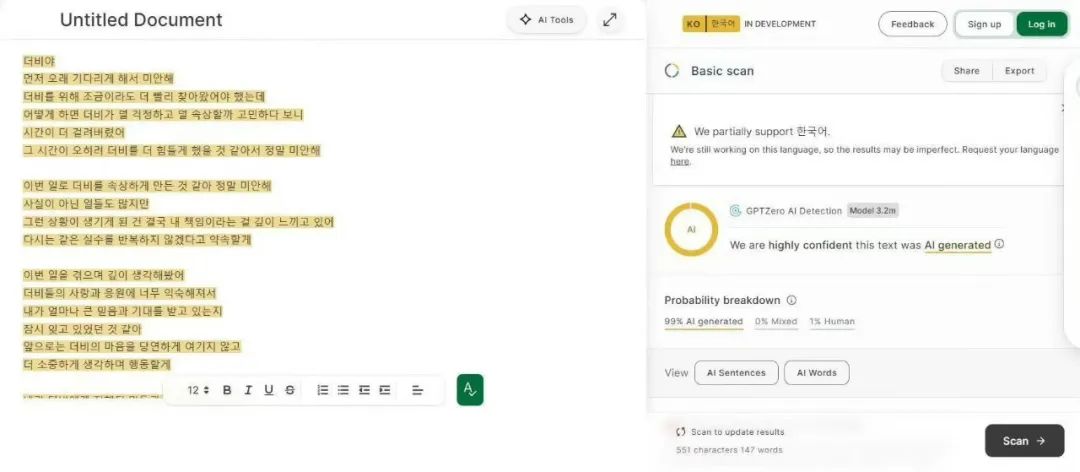Screen dimensions: 1080x472
Task: Open the font size 12 stepper
Action: point(198,390)
